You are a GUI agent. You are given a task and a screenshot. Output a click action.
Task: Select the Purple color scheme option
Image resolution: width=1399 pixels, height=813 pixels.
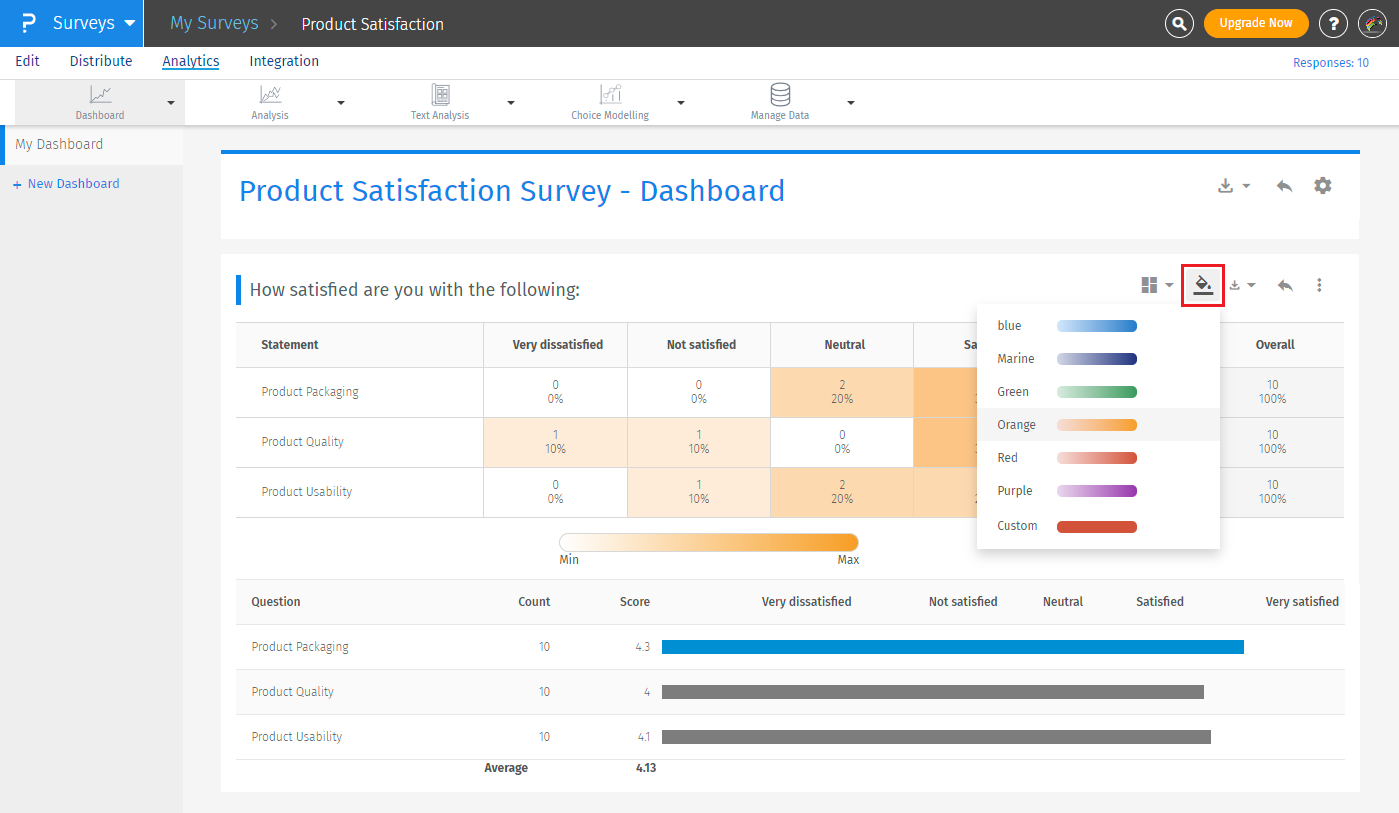click(1097, 491)
